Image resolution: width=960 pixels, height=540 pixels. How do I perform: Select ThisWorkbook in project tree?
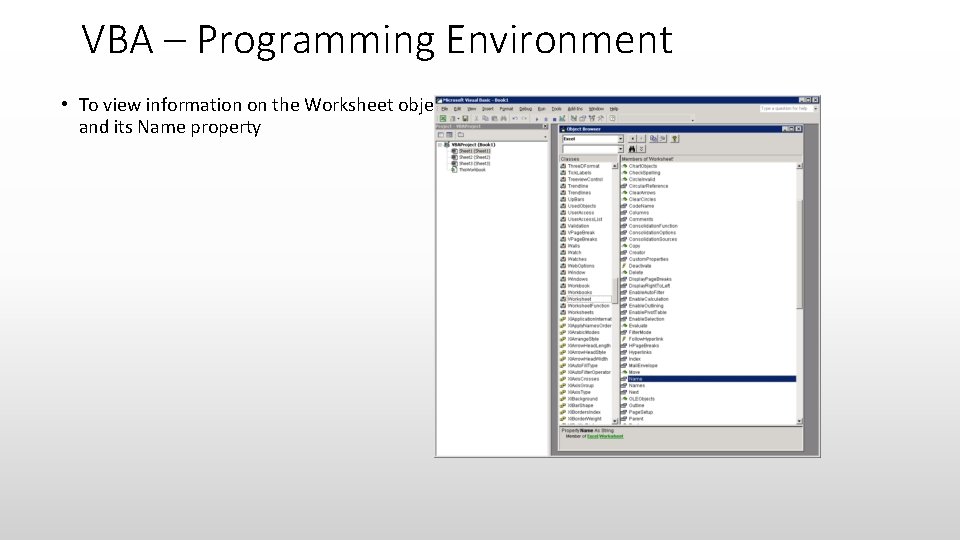pos(472,170)
